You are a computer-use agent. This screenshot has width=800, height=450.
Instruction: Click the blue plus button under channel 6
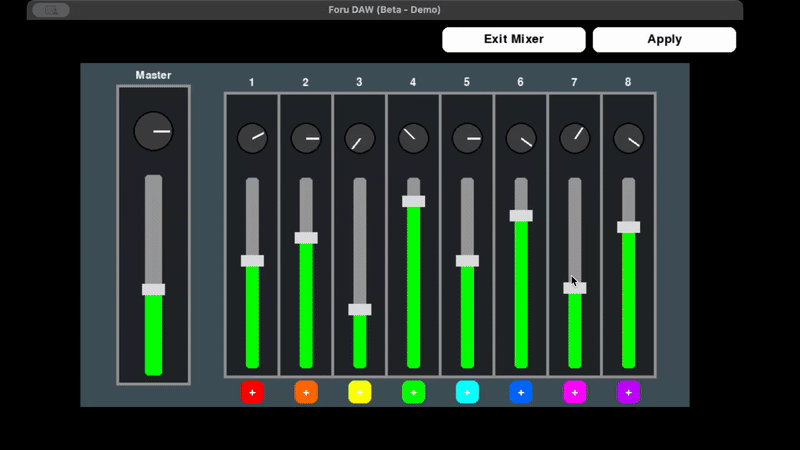click(521, 392)
